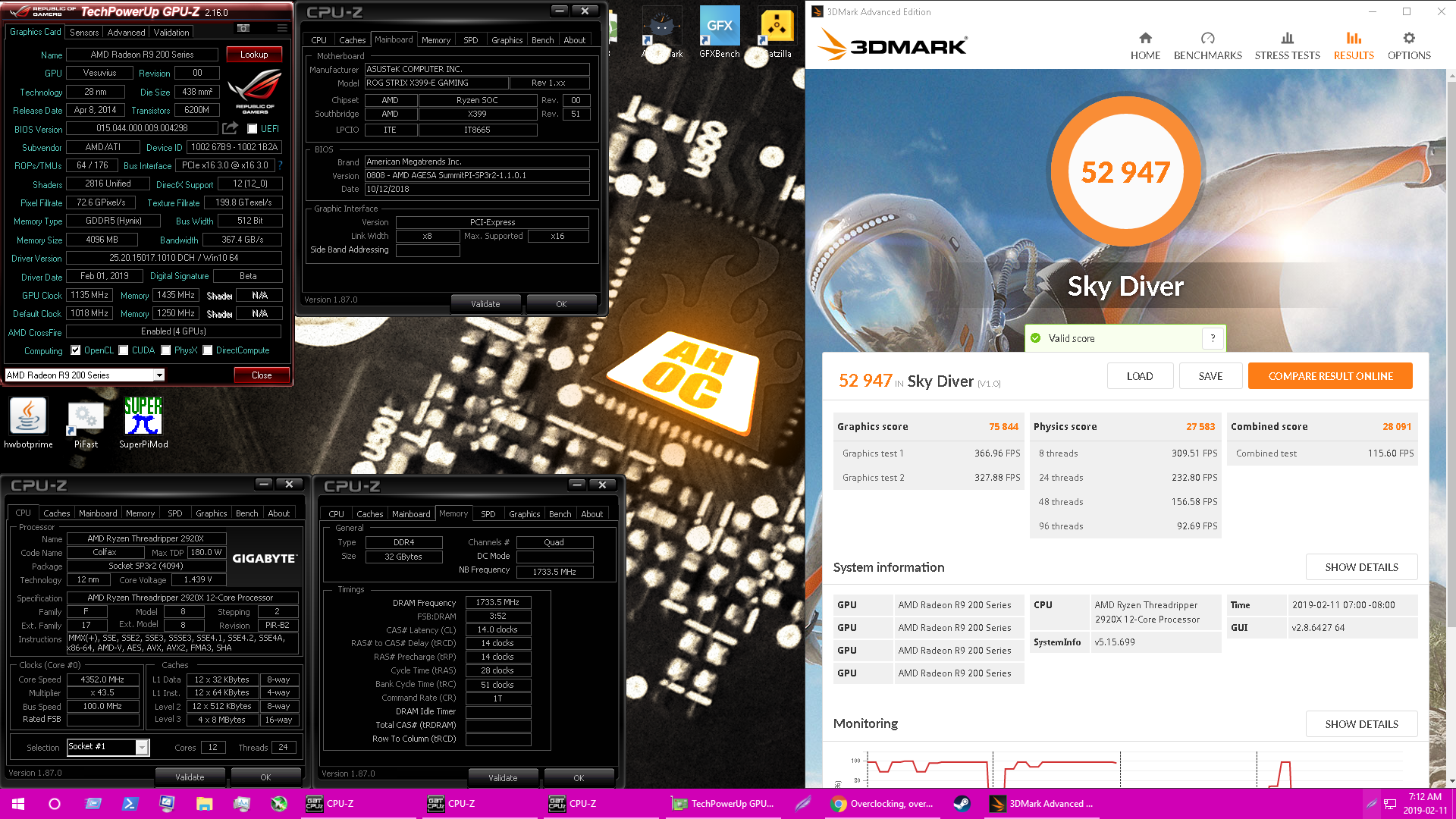Open Graphics tab in top CPU-Z Mainboard window

[x=507, y=40]
